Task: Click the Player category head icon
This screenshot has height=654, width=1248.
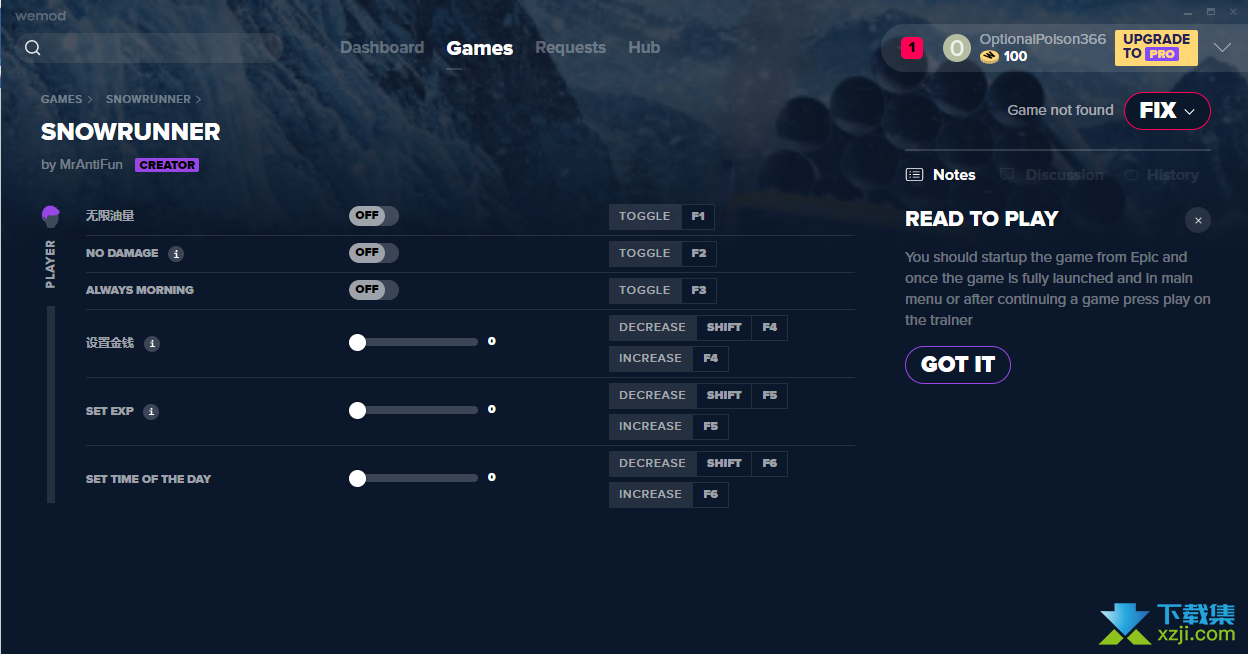Action: pyautogui.click(x=51, y=216)
